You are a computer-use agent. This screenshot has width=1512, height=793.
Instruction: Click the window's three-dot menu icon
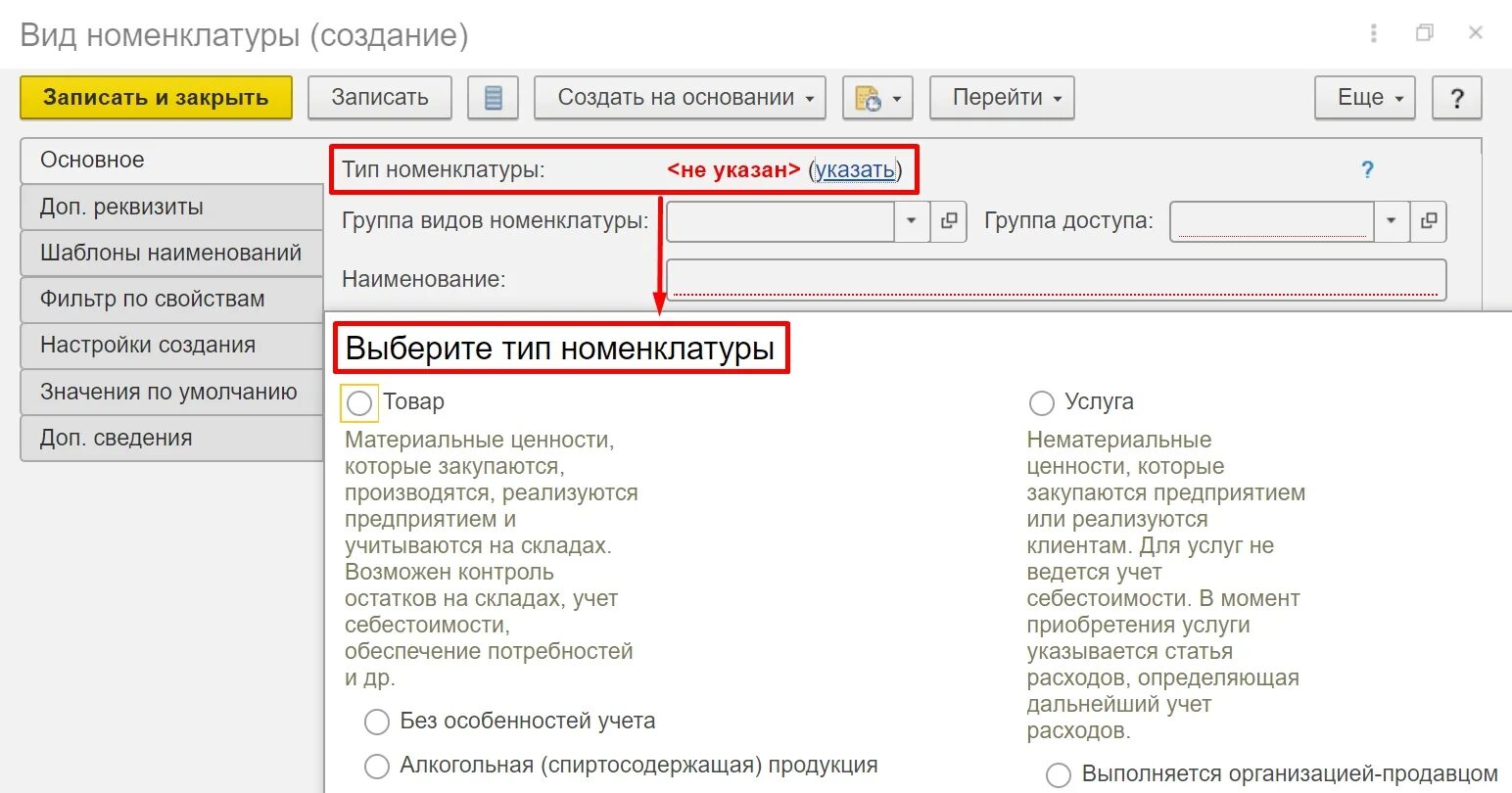click(x=1374, y=33)
